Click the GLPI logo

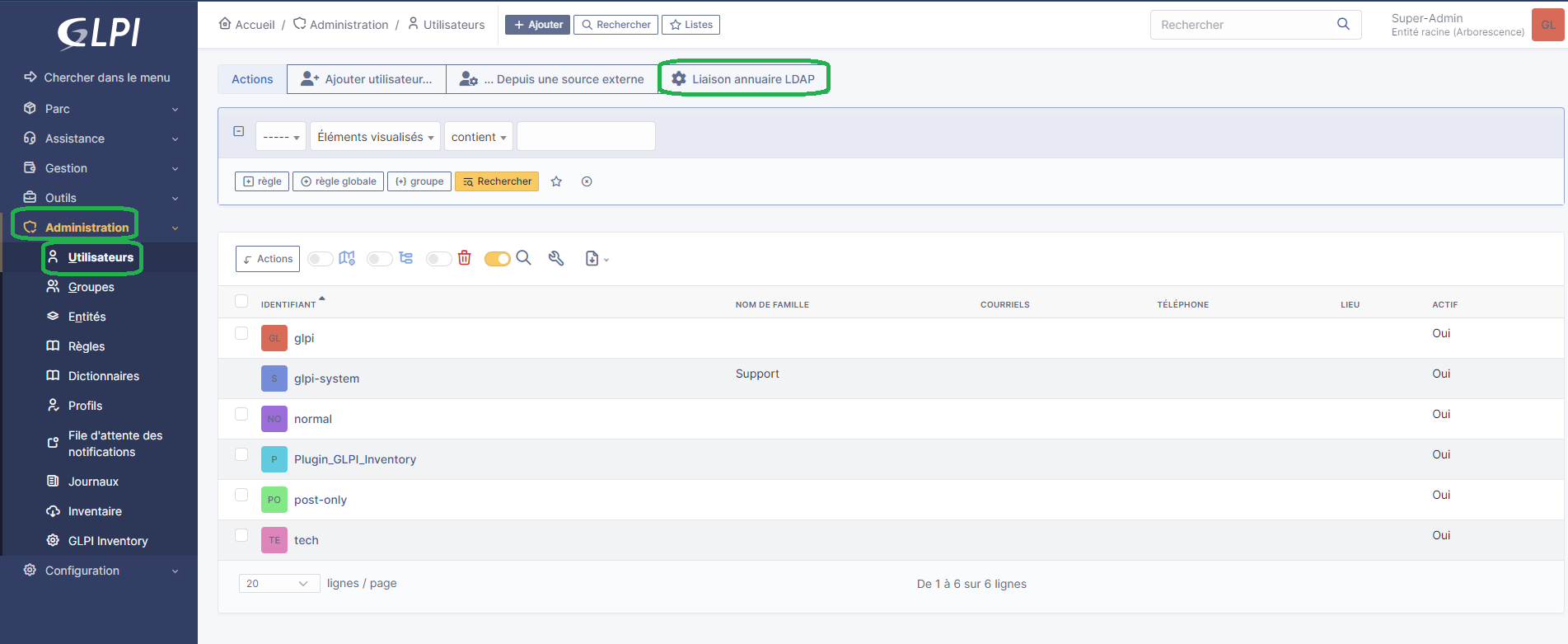(x=99, y=33)
